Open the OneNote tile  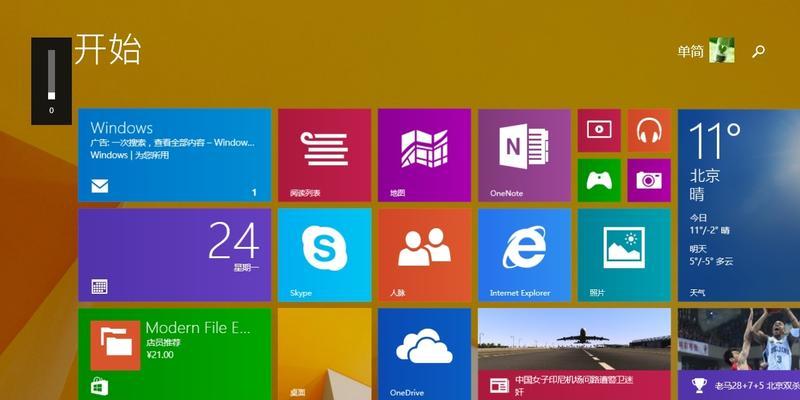pyautogui.click(x=524, y=155)
